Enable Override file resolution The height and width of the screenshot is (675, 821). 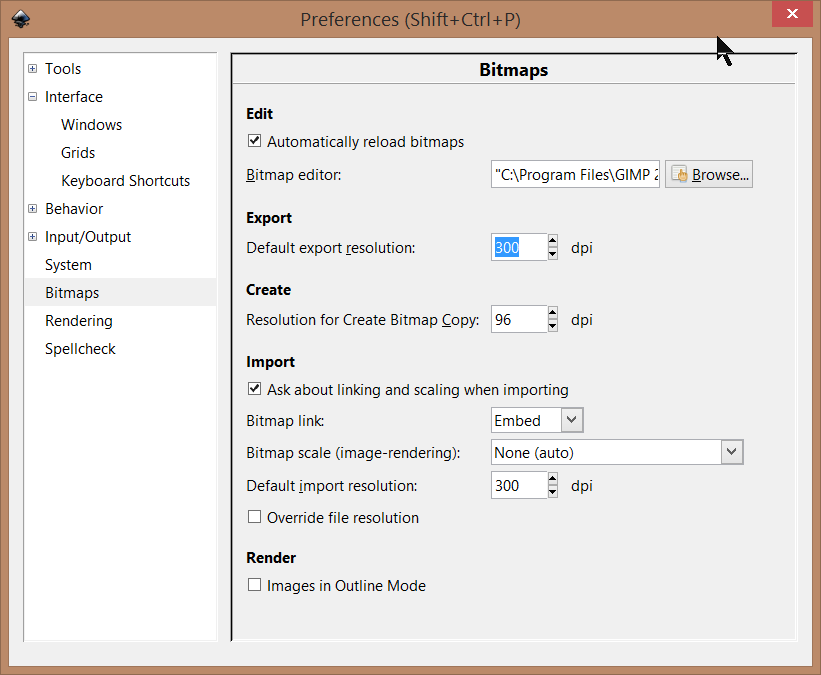tap(254, 517)
